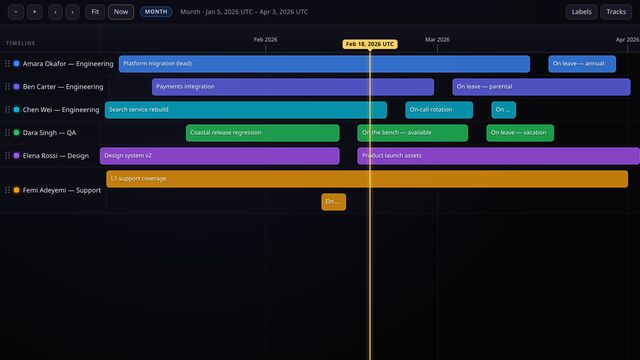
Task: Grab the drag handle for Ben Carter row
Action: click(7, 87)
